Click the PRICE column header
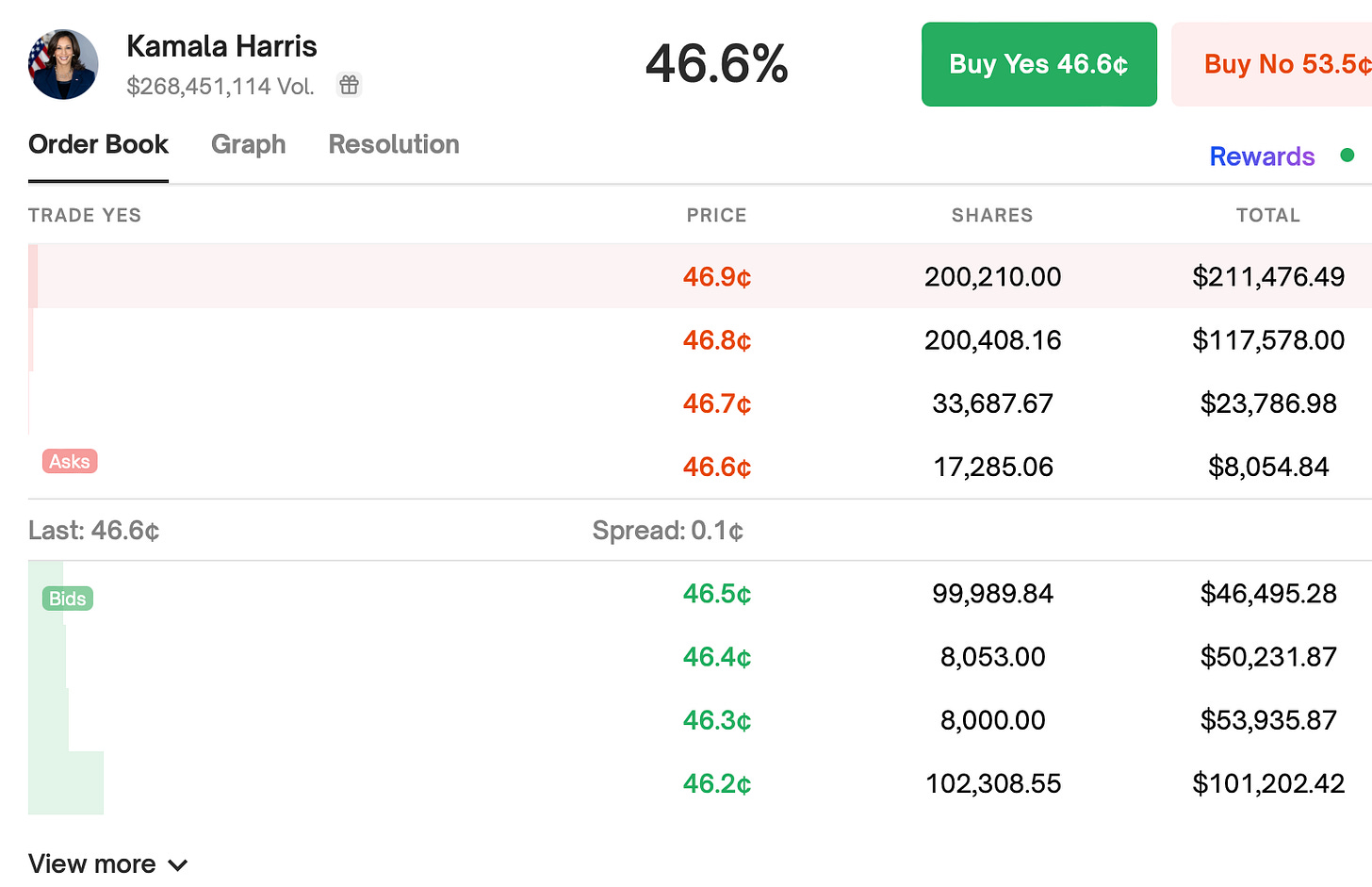Viewport: 1372px width, 887px height. [717, 215]
